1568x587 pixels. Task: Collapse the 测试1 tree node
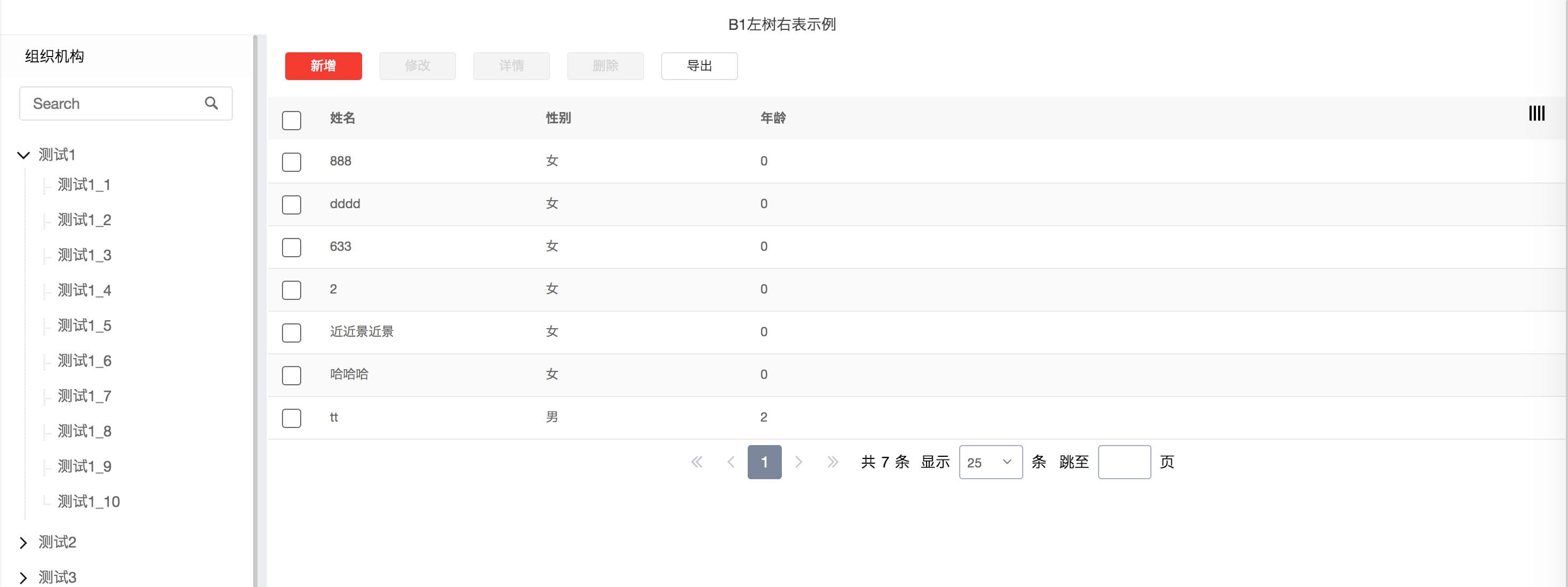pos(23,155)
